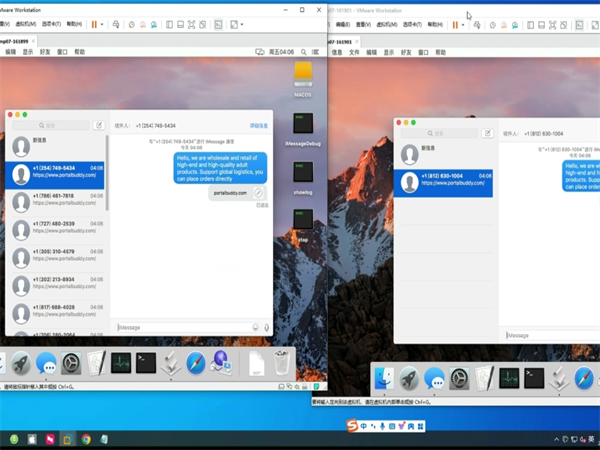Open System Preferences in right VM dock
Viewport: 600px width, 450px height.
[459, 379]
